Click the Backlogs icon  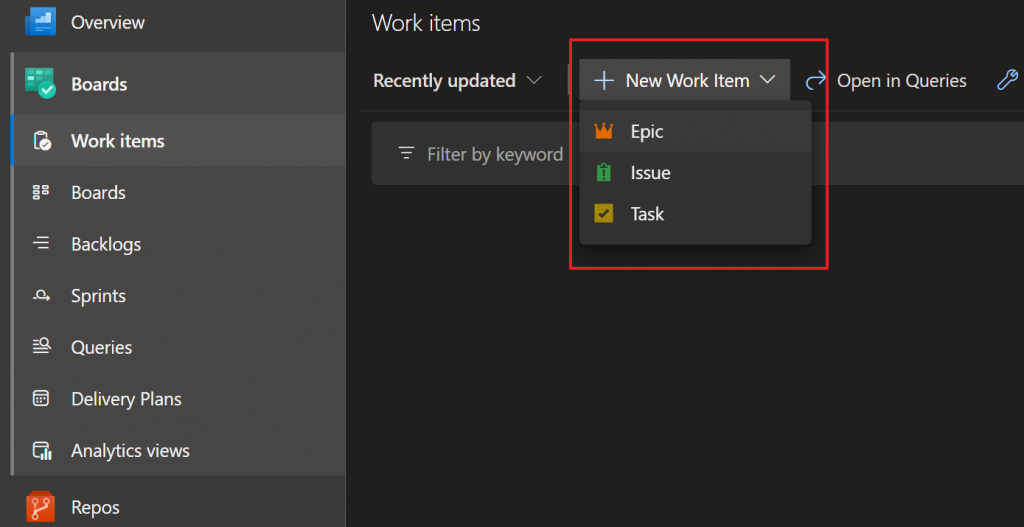pyautogui.click(x=42, y=244)
